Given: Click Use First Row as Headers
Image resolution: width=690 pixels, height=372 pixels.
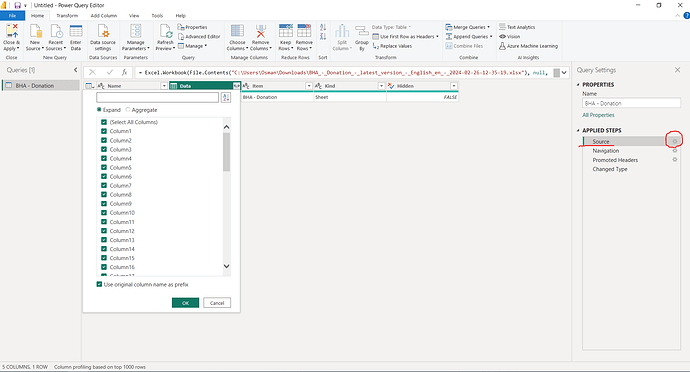Looking at the screenshot, I should (406, 37).
